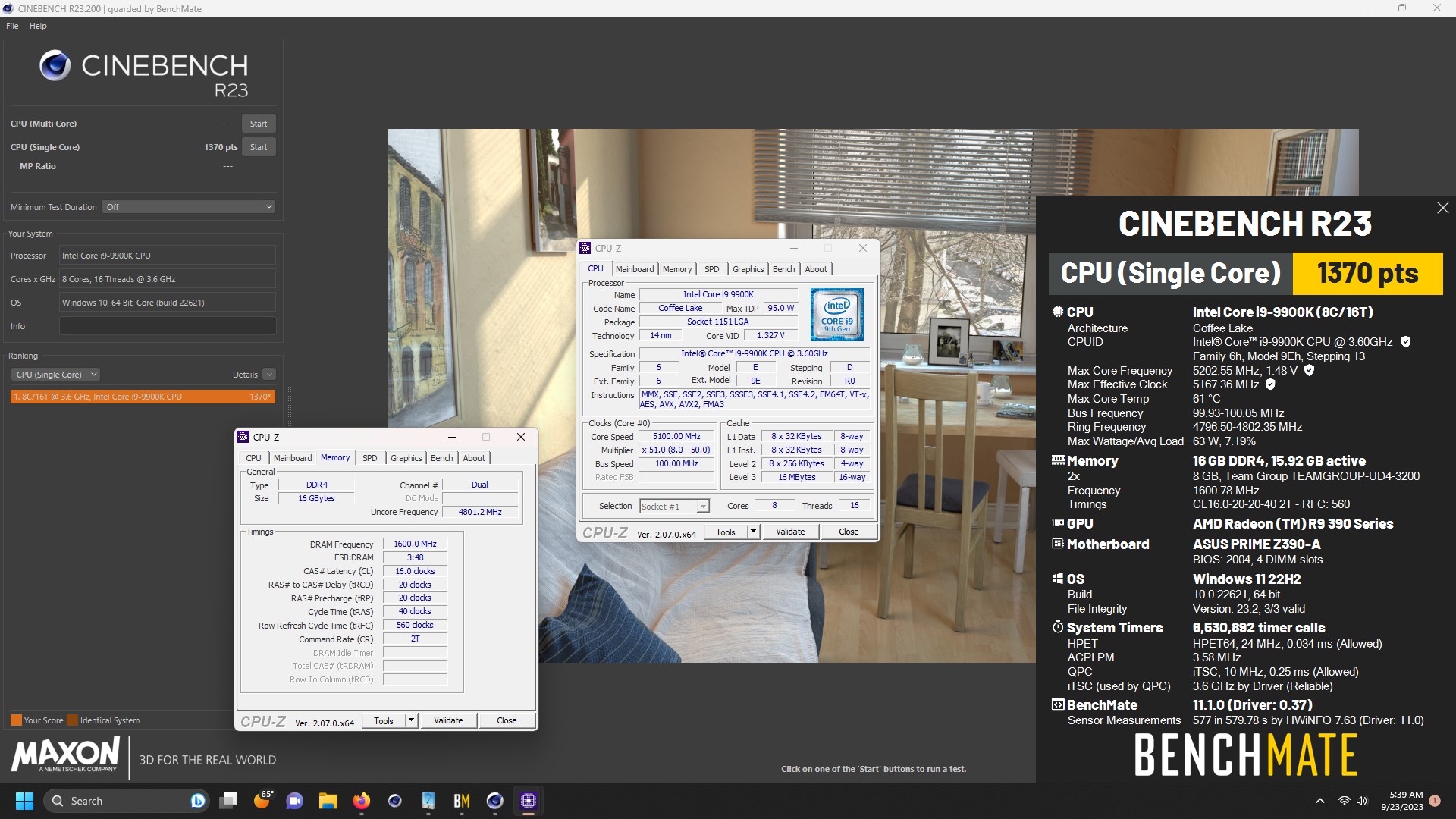Click CPU-Z icon in upper window title bar
The image size is (1456, 819).
tap(585, 248)
